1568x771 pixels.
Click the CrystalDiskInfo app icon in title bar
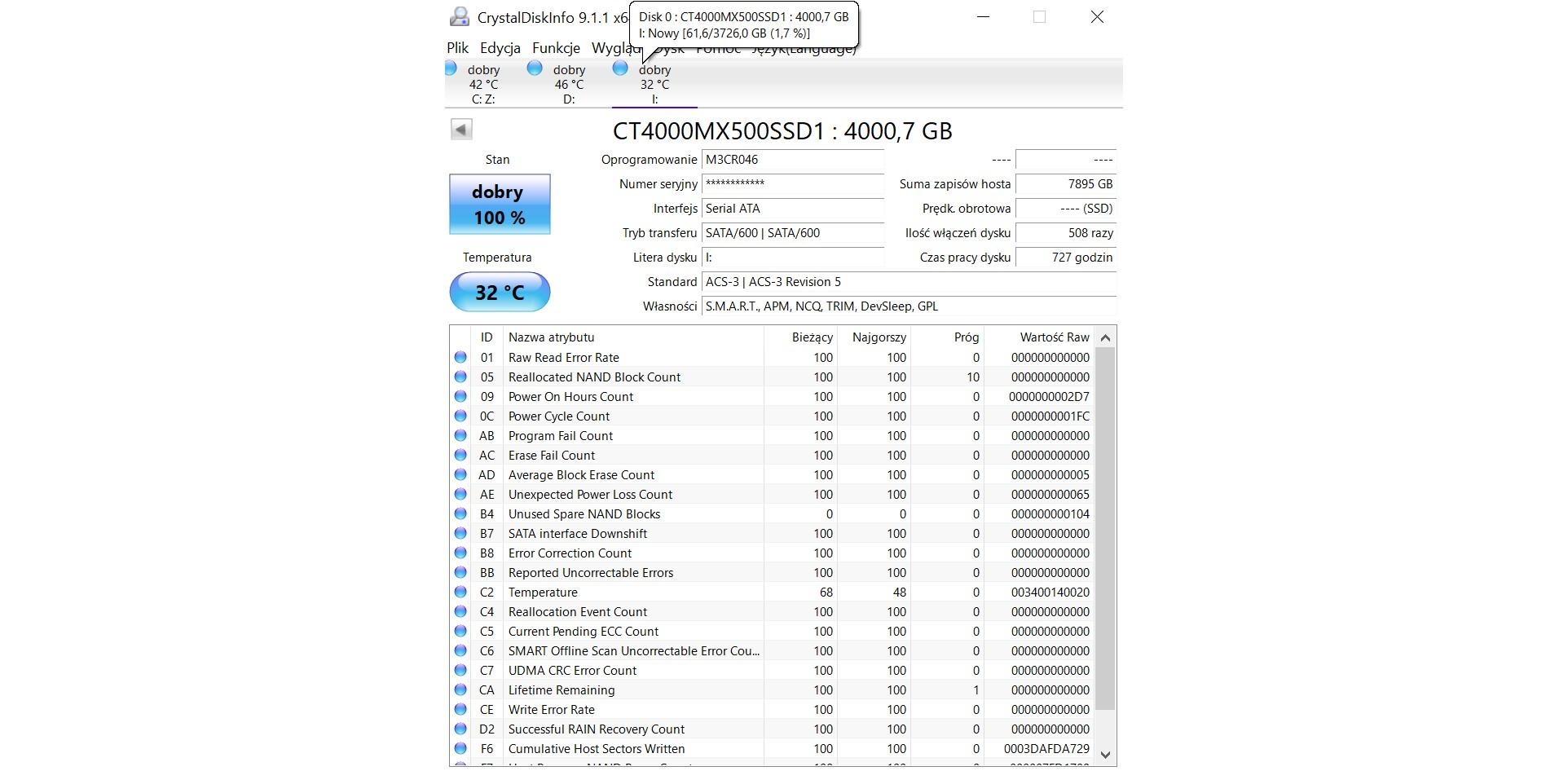[x=460, y=17]
